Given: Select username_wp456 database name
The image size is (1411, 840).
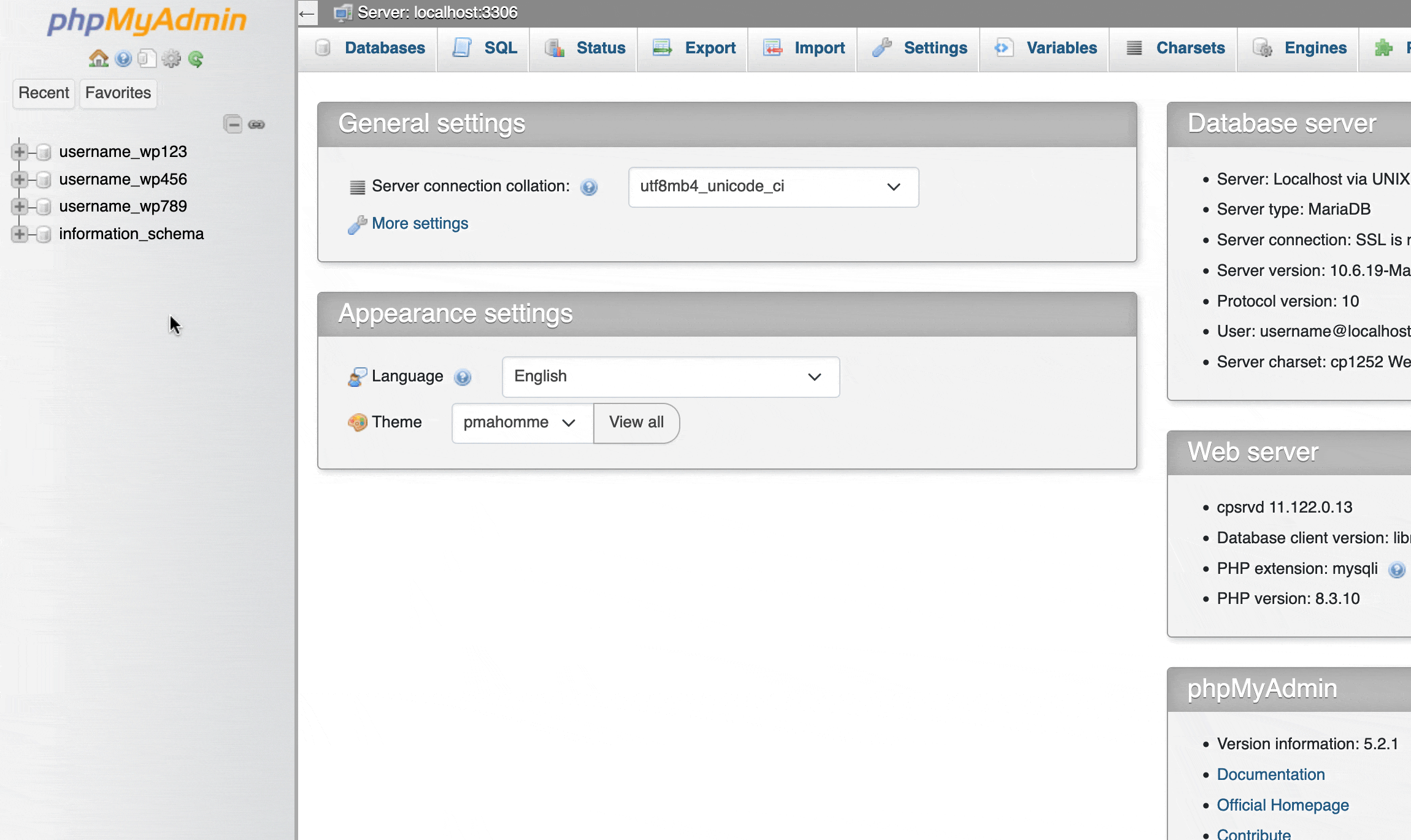Looking at the screenshot, I should tap(123, 180).
